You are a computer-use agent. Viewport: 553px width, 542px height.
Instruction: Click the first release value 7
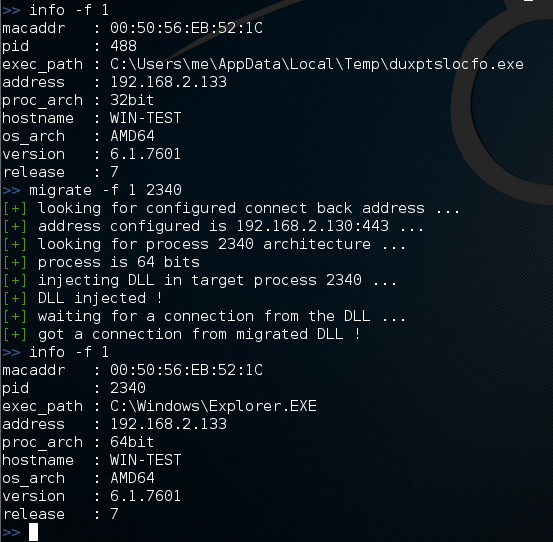[114, 172]
